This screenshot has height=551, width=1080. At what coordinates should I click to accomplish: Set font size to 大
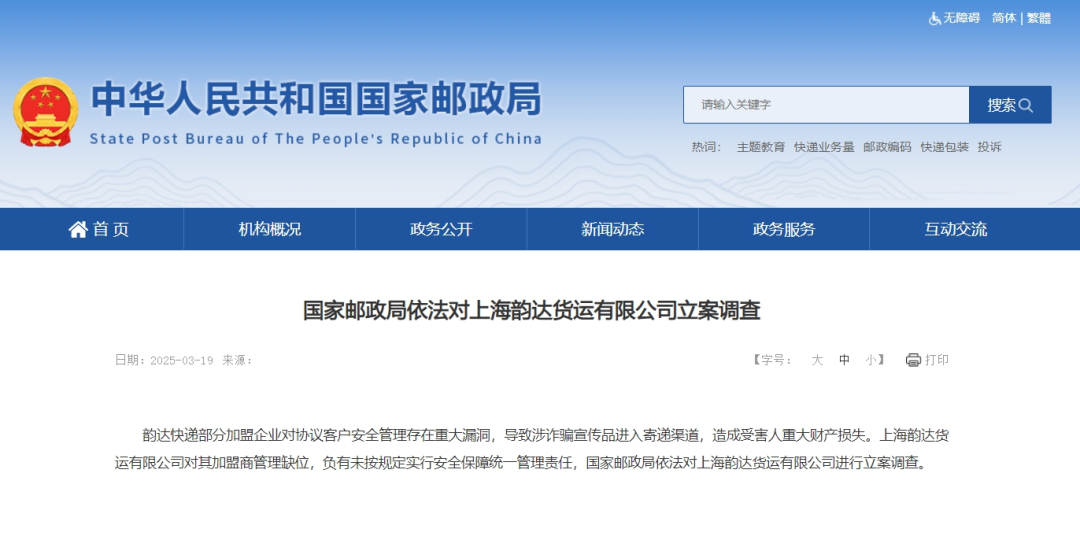pos(817,360)
